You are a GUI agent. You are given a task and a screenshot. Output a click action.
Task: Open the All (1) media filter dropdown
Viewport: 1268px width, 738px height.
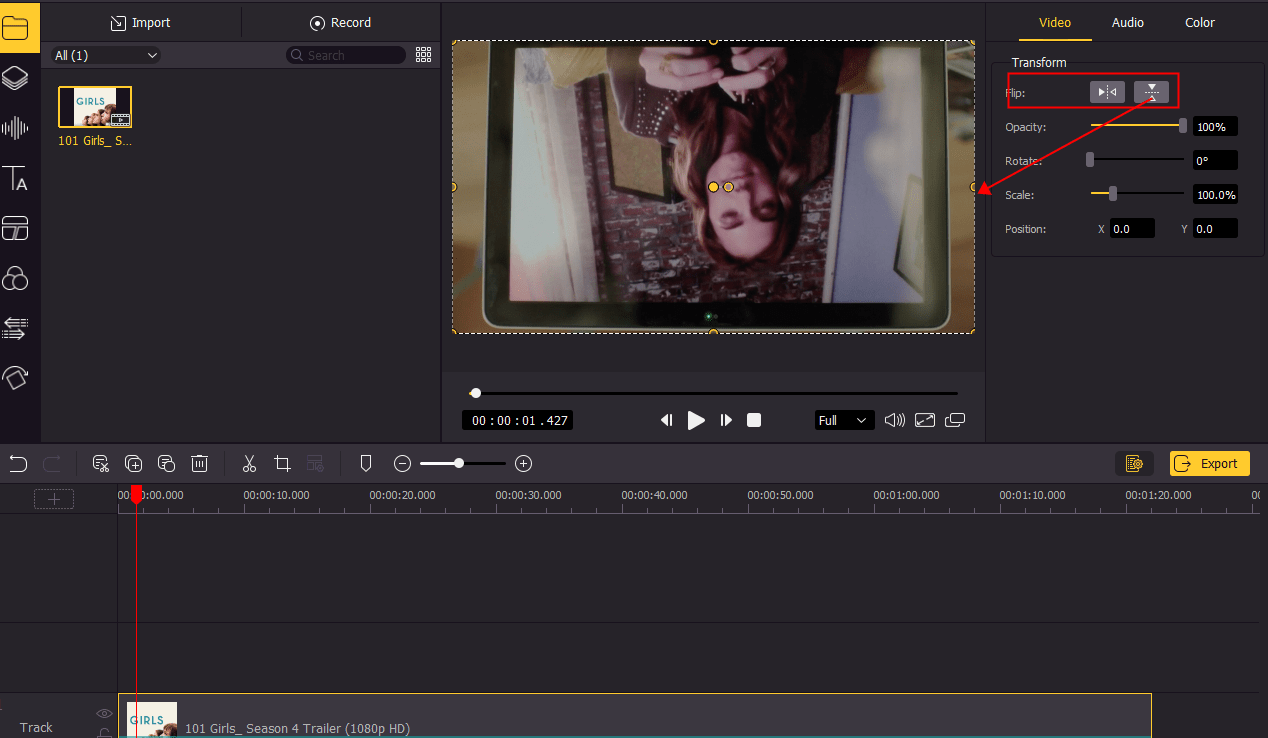(x=106, y=55)
